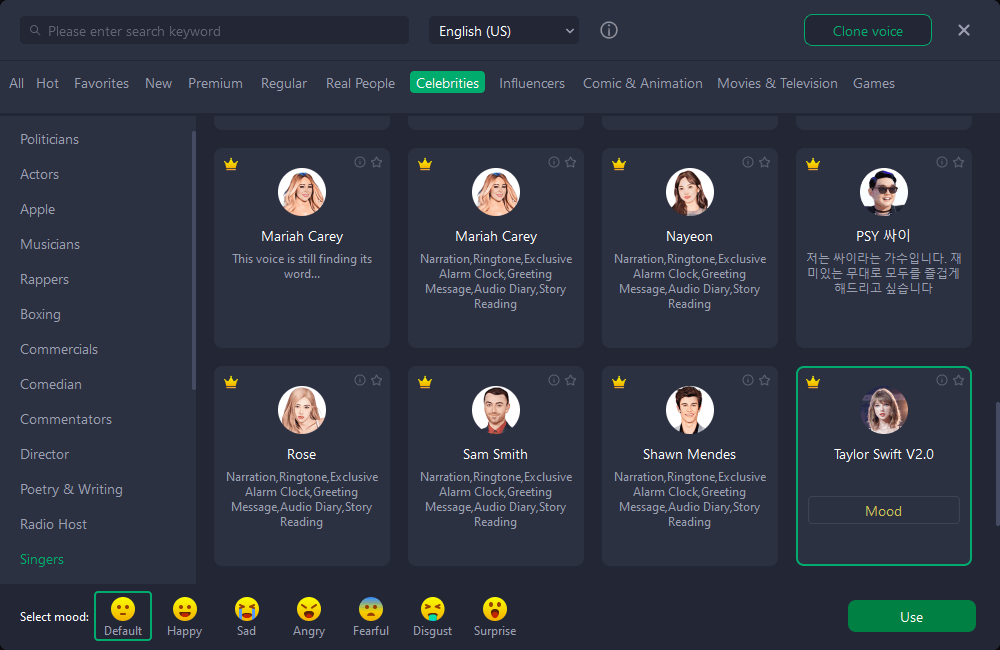Open the Movies & Television tab
Screen dimensions: 1000x650
tap(777, 83)
